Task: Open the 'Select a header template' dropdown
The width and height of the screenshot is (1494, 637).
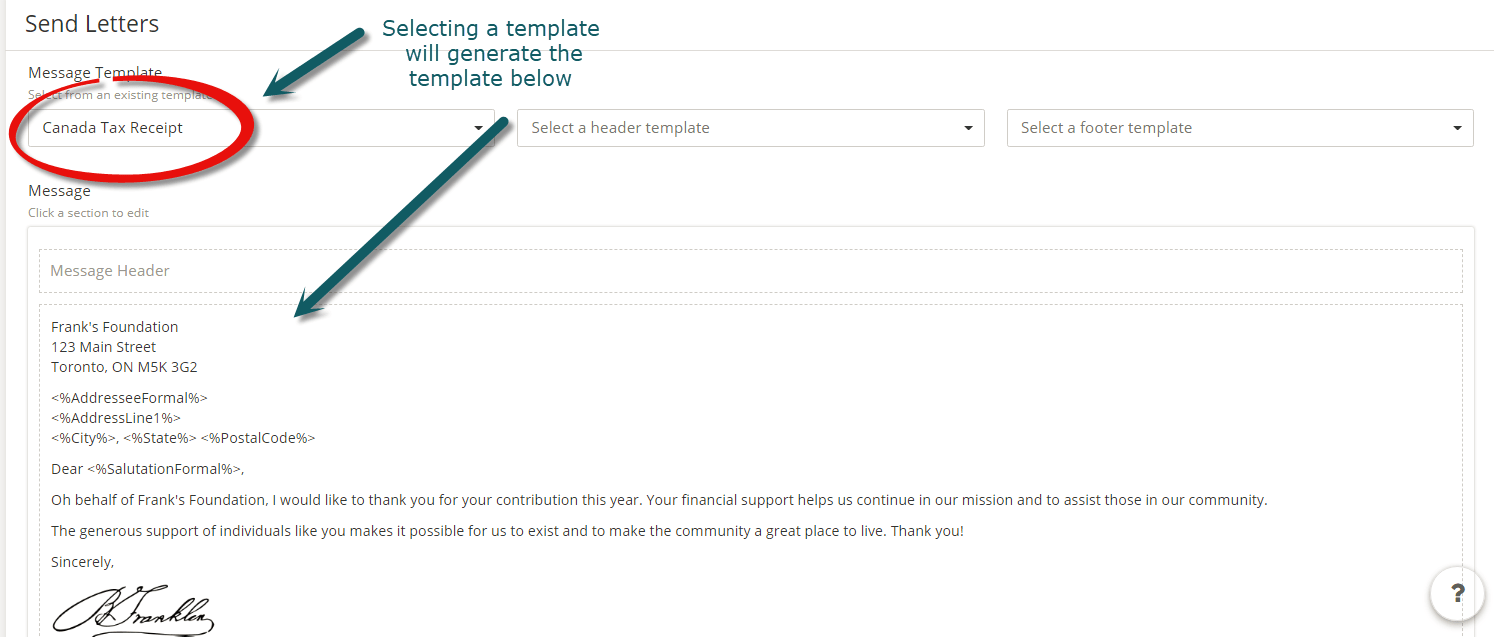Action: coord(750,128)
